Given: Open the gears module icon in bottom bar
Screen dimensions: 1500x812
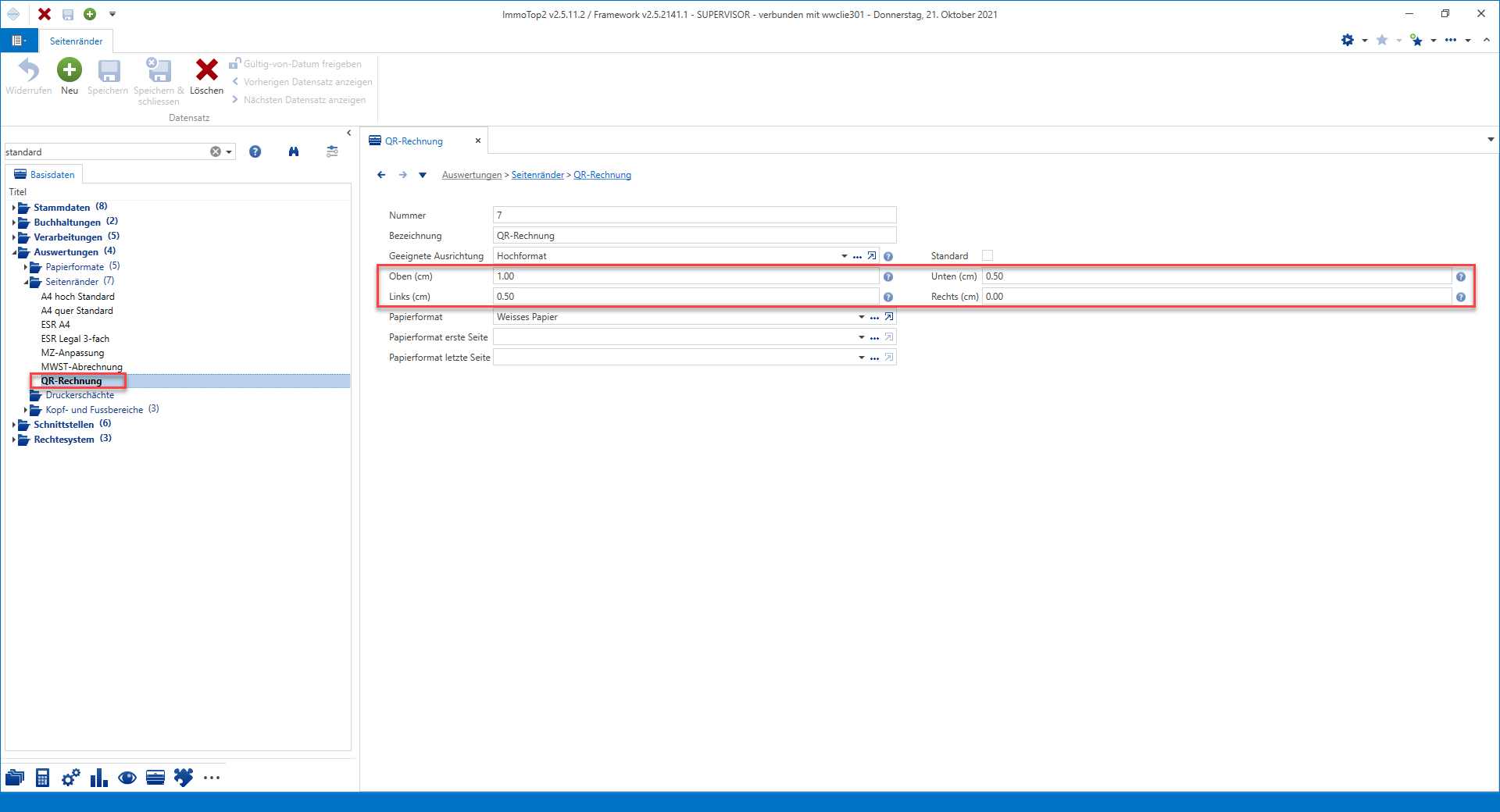Looking at the screenshot, I should click(x=71, y=778).
